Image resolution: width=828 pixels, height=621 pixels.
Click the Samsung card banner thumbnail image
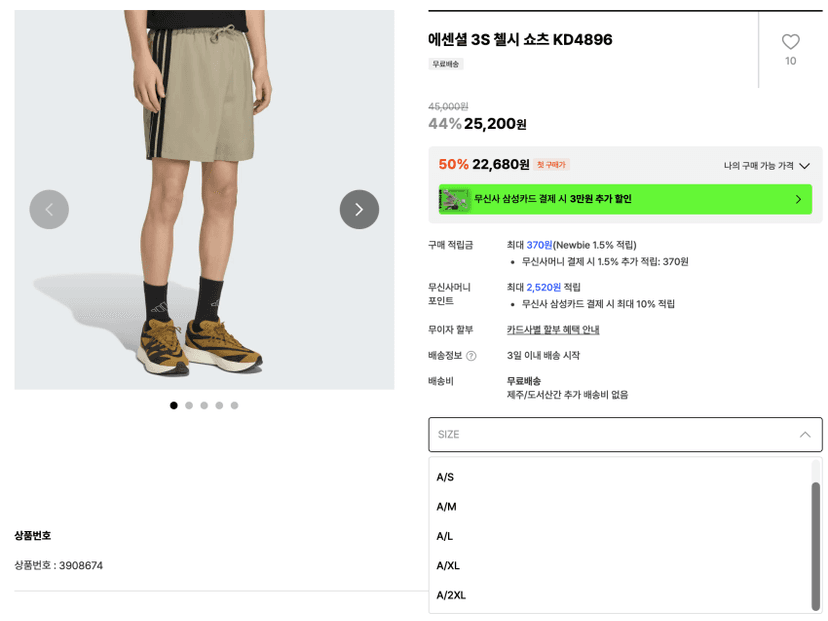click(454, 200)
